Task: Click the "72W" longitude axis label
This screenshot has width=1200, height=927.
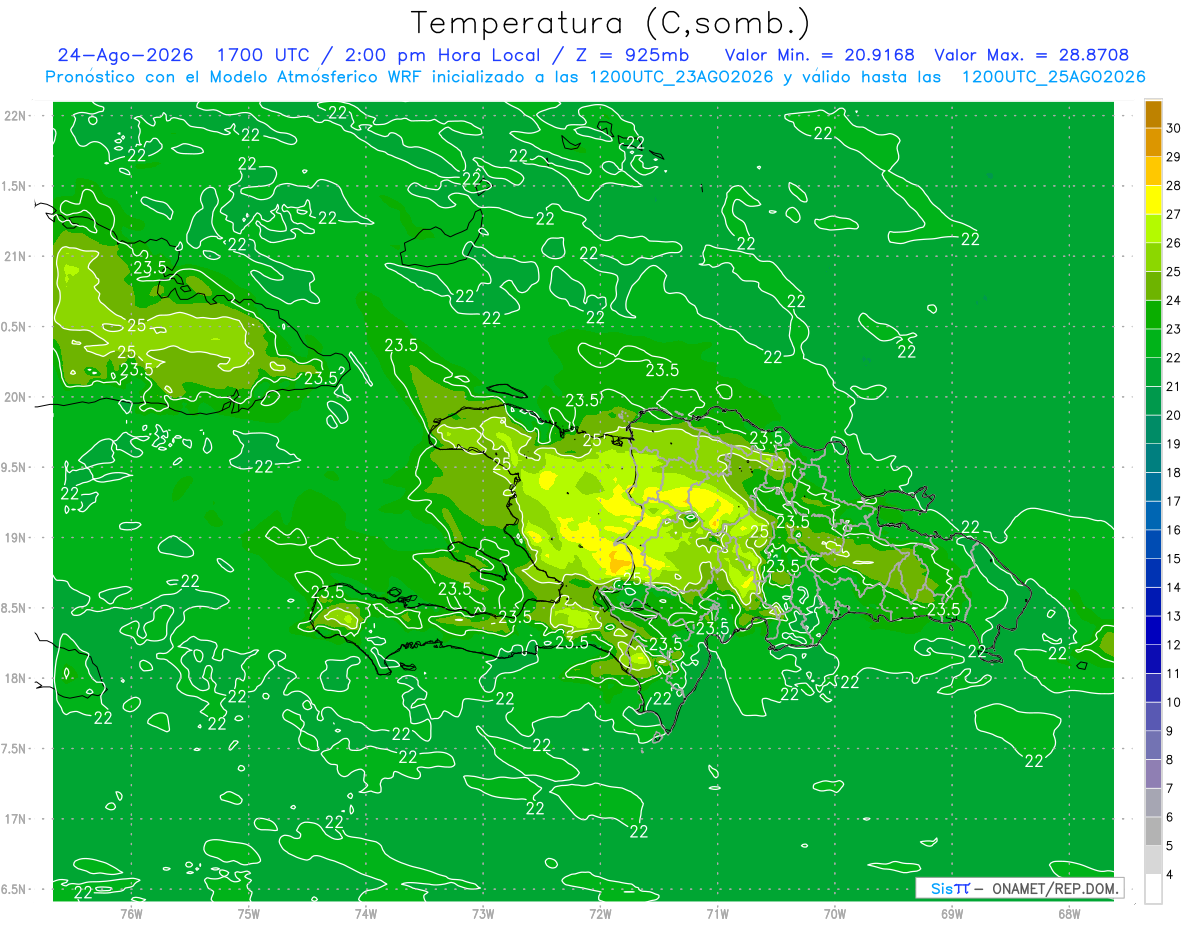Action: (x=600, y=913)
